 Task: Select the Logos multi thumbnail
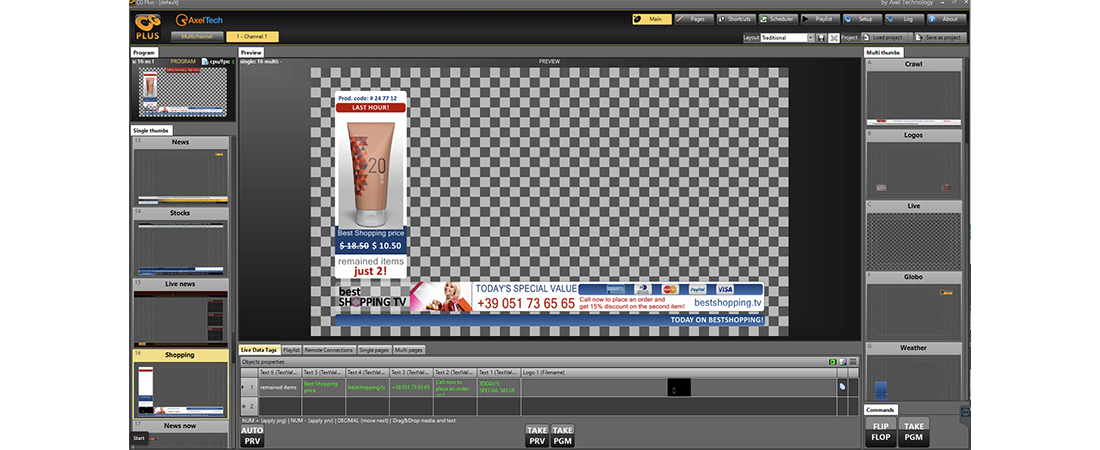click(913, 164)
